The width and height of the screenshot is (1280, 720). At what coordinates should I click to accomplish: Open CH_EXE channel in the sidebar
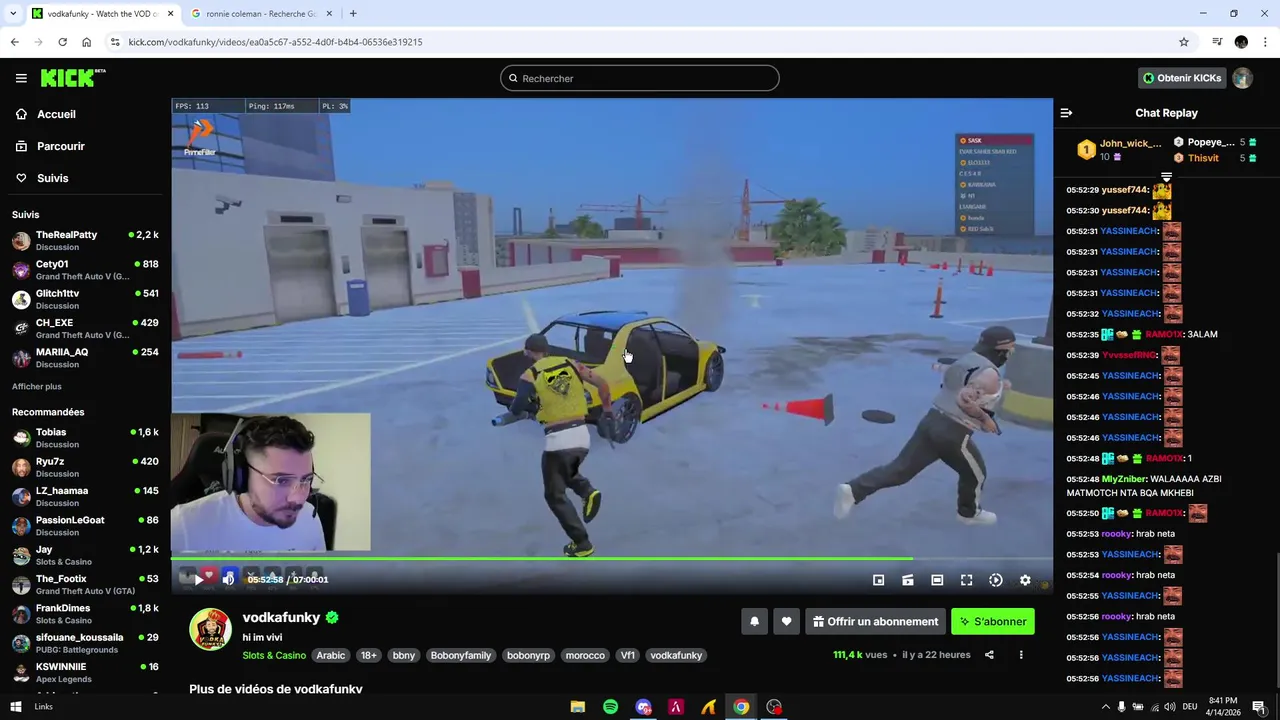[85, 328]
